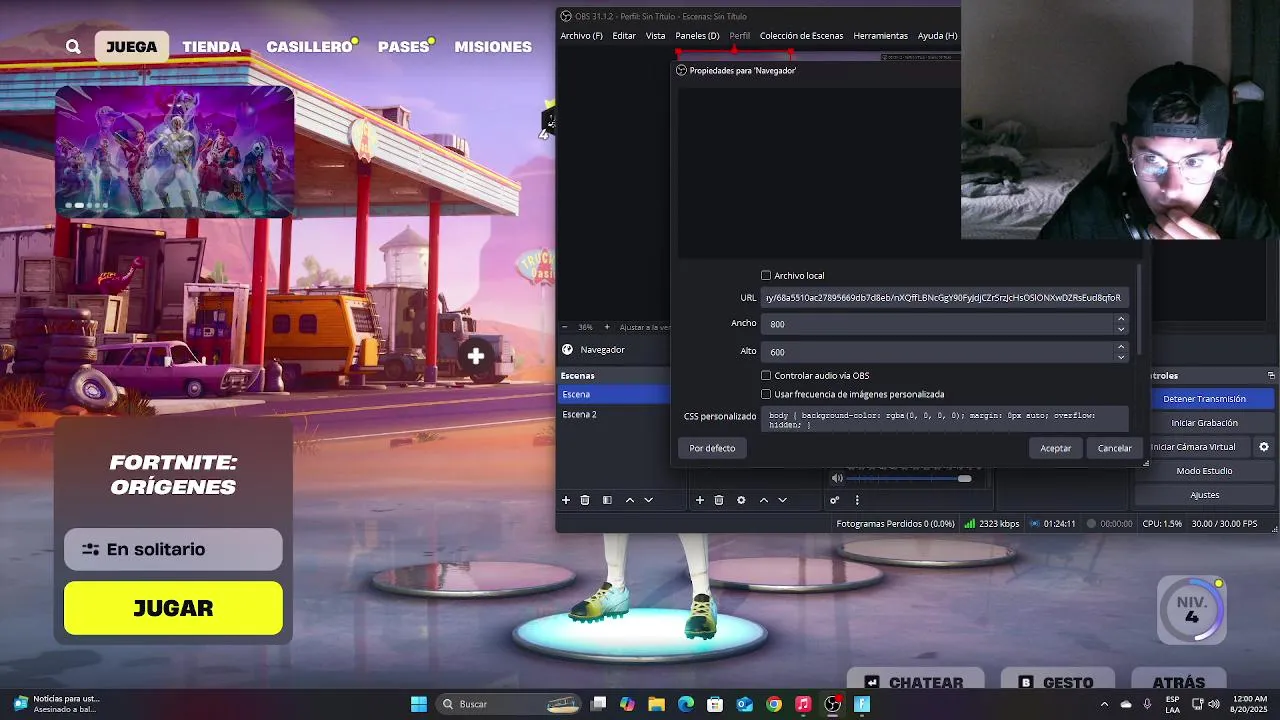Click Iniciar Grabación button
This screenshot has width=1280, height=720.
pyautogui.click(x=1204, y=423)
